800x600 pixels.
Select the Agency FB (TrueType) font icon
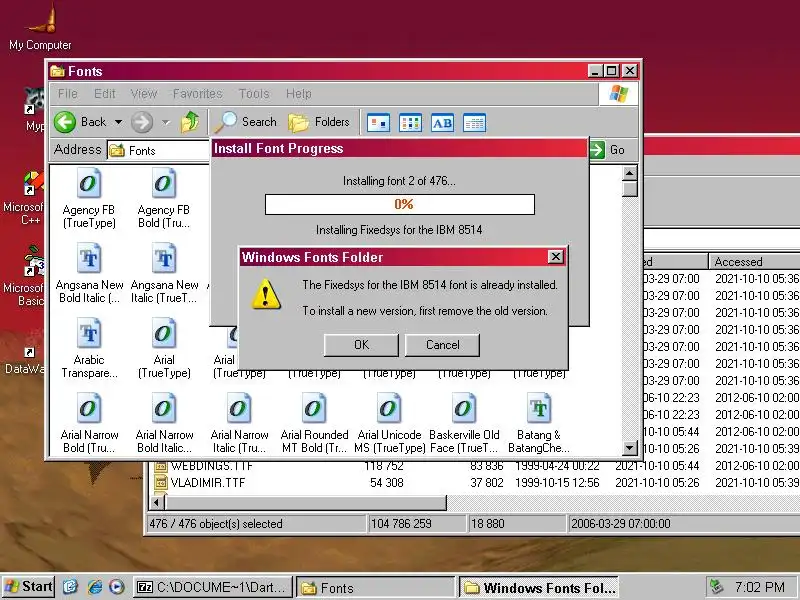pyautogui.click(x=89, y=199)
